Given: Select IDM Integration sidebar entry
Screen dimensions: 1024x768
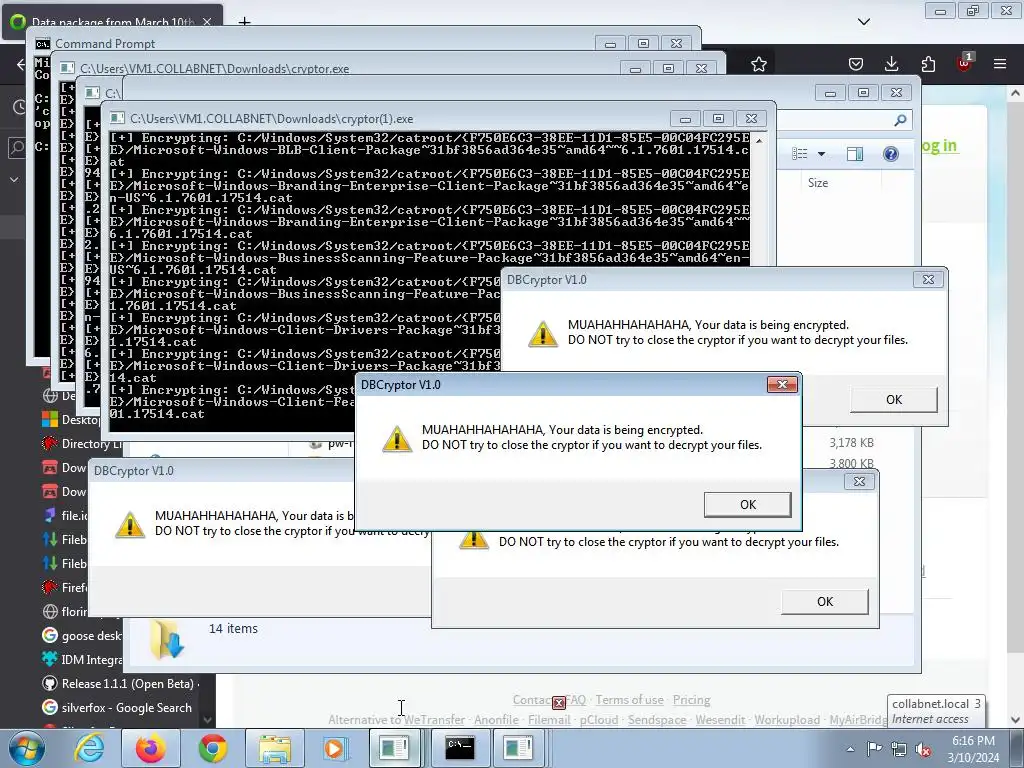Looking at the screenshot, I should click(x=82, y=660).
